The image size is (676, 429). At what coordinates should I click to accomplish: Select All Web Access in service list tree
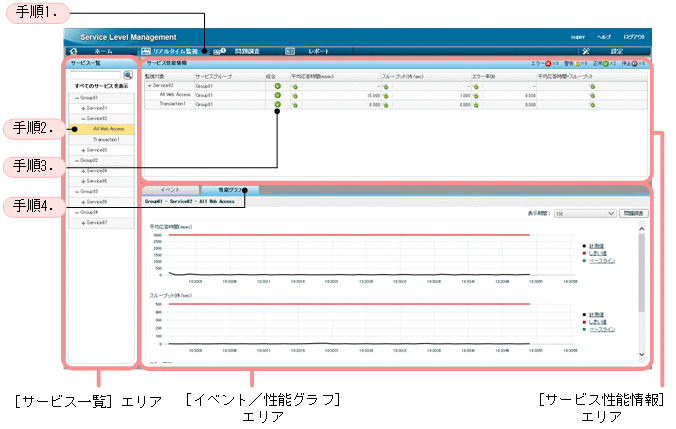pyautogui.click(x=101, y=129)
